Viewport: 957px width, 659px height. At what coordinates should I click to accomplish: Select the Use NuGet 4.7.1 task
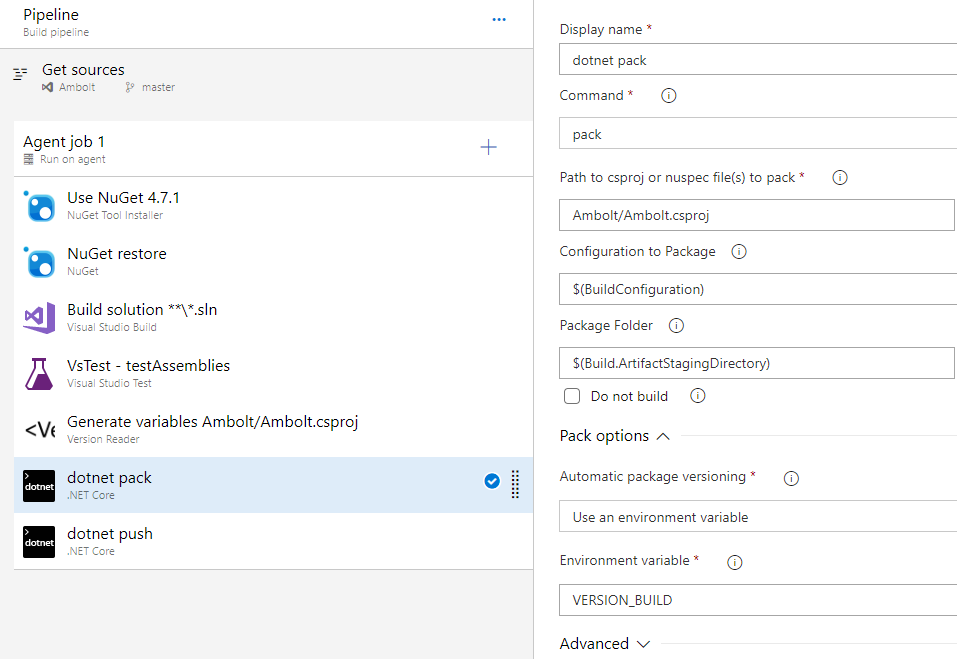(x=273, y=206)
